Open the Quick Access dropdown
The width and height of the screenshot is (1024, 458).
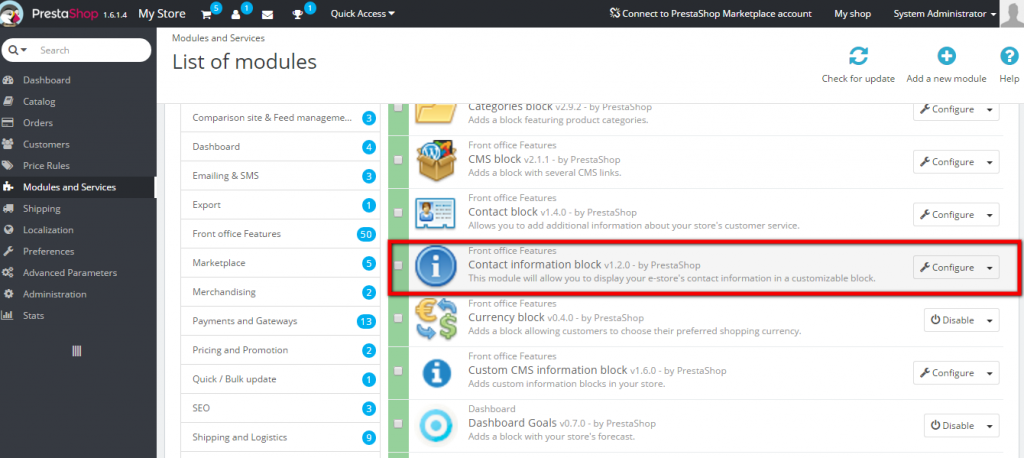(x=362, y=14)
